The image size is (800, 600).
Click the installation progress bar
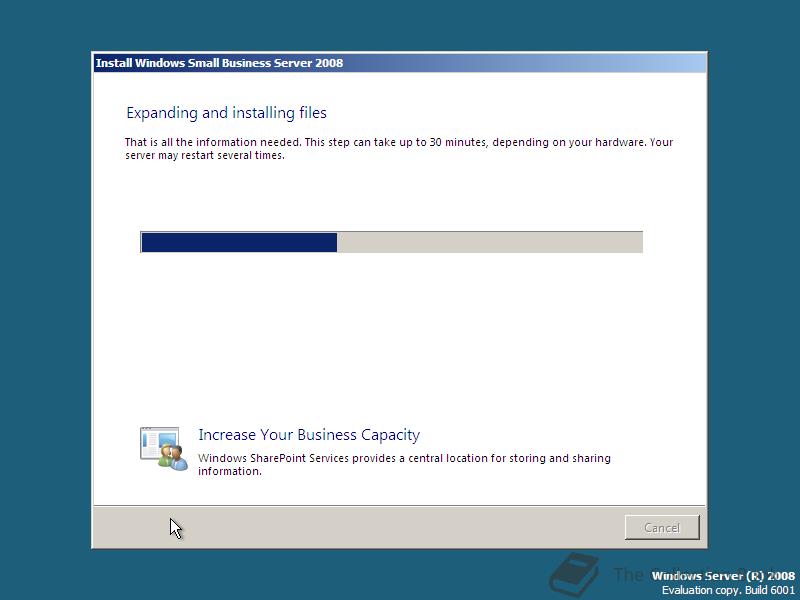[x=391, y=242]
